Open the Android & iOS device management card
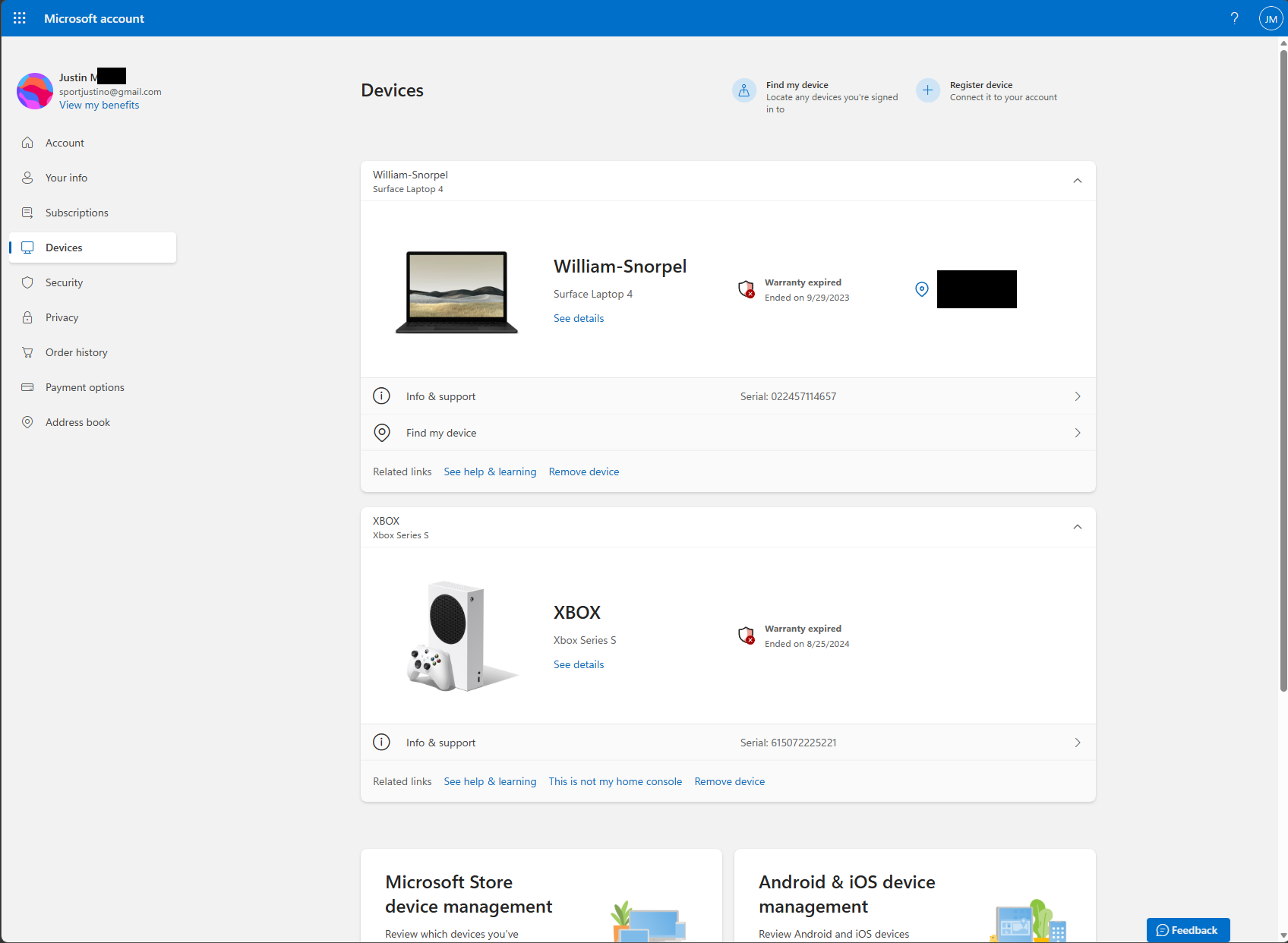 click(x=915, y=896)
